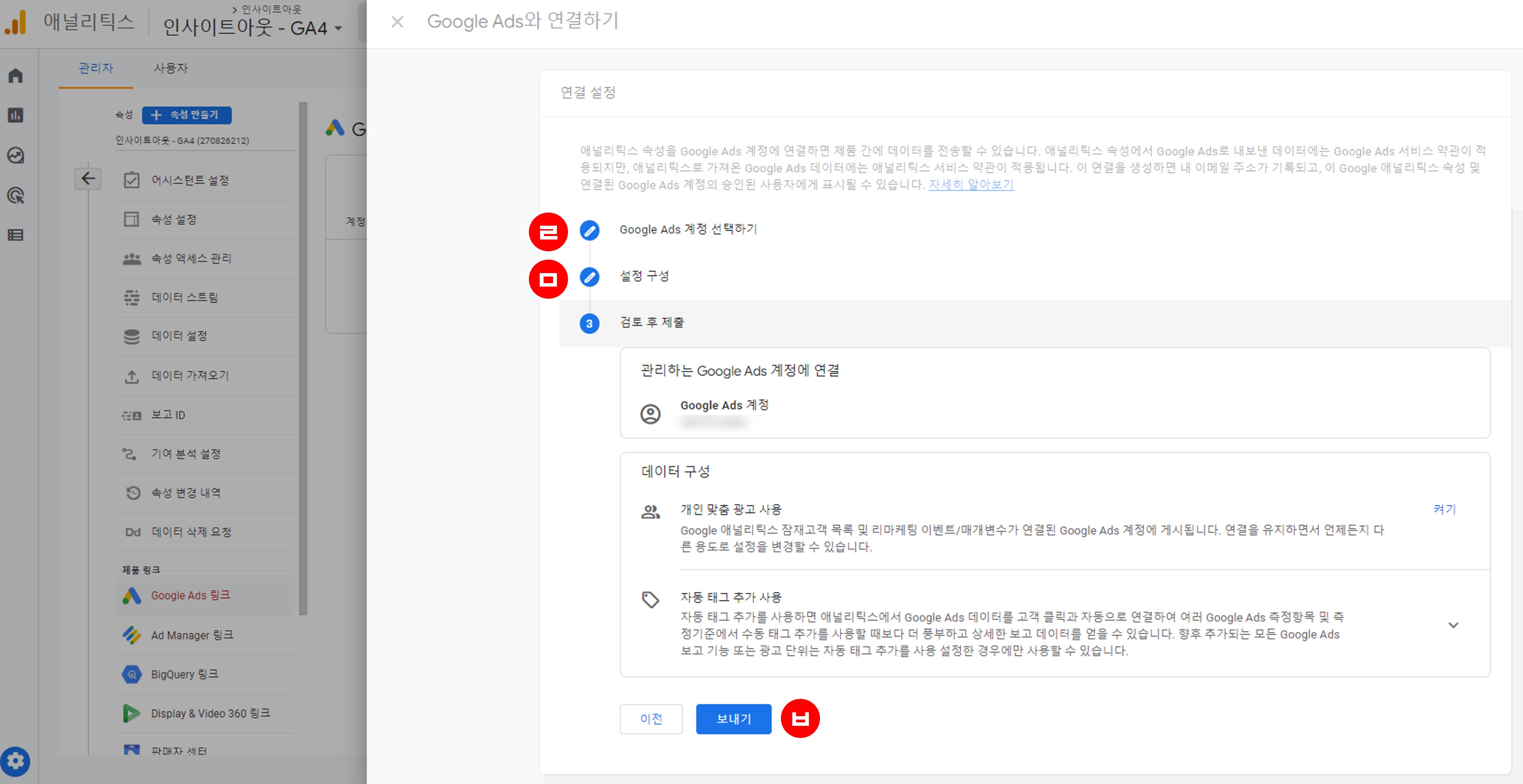1523x784 pixels.
Task: Click 켜기 for personalized advertising
Action: click(1444, 509)
